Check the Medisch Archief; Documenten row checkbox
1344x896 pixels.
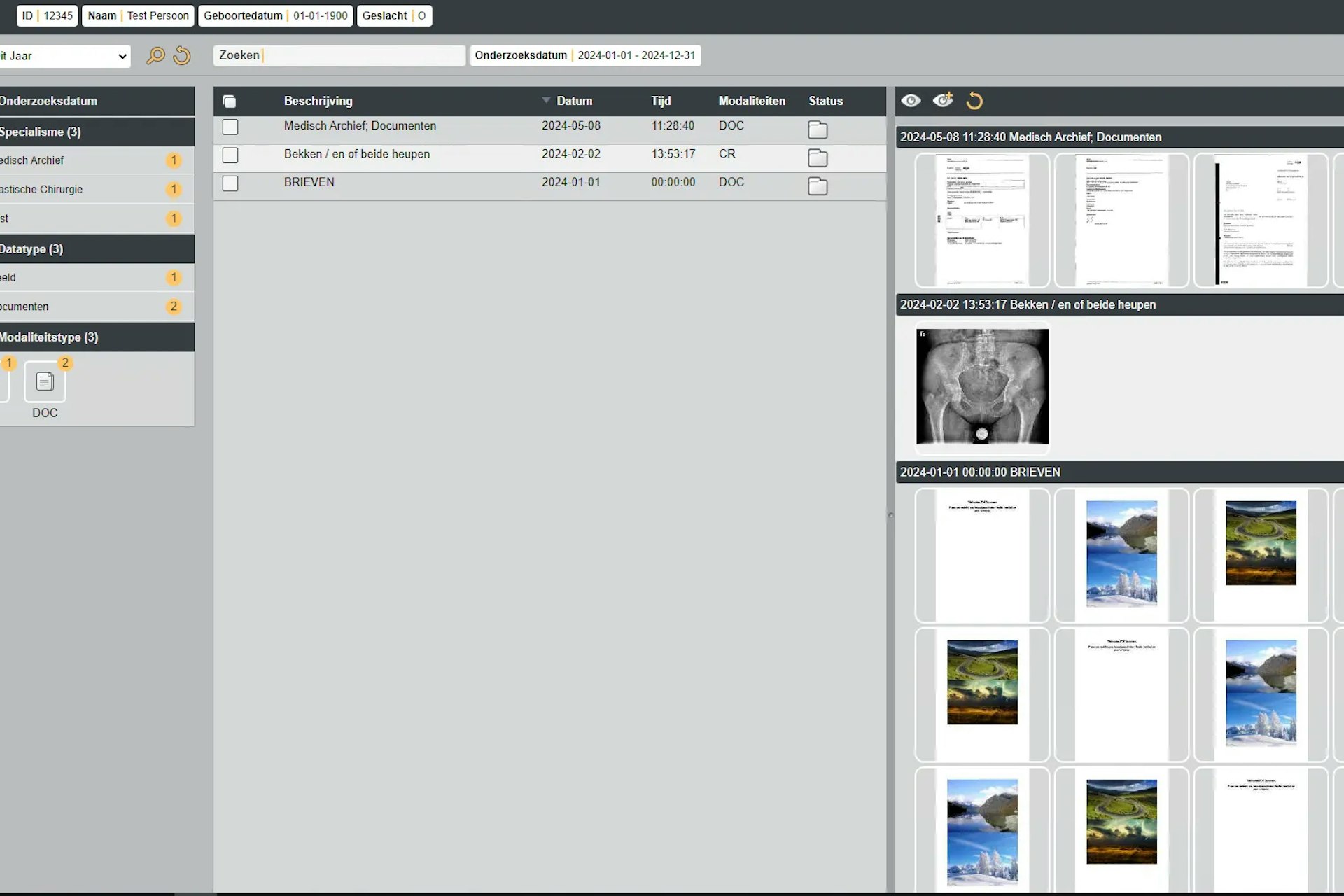230,127
